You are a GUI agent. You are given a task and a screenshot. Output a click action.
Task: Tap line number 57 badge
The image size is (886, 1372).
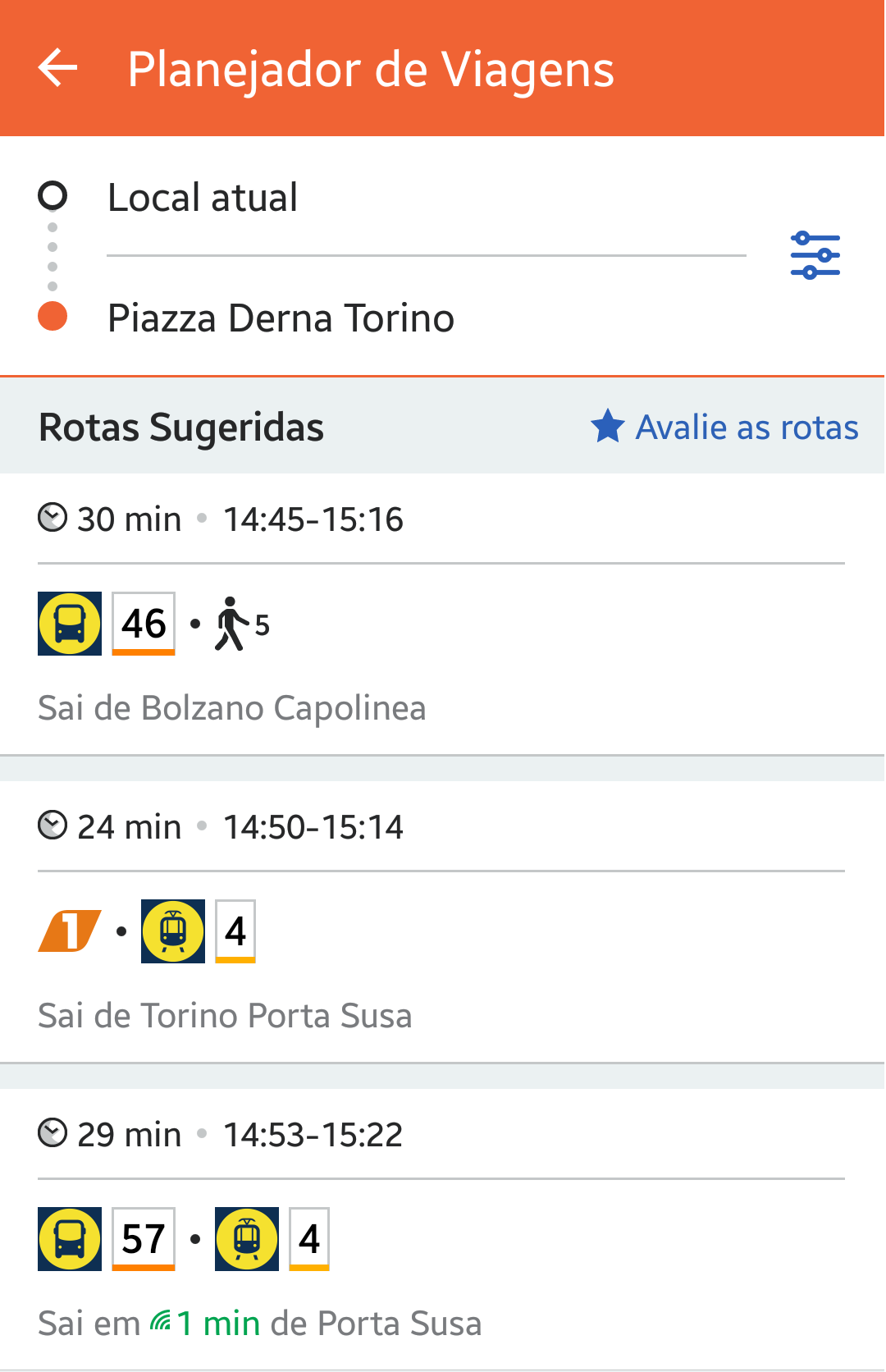pyautogui.click(x=144, y=1239)
